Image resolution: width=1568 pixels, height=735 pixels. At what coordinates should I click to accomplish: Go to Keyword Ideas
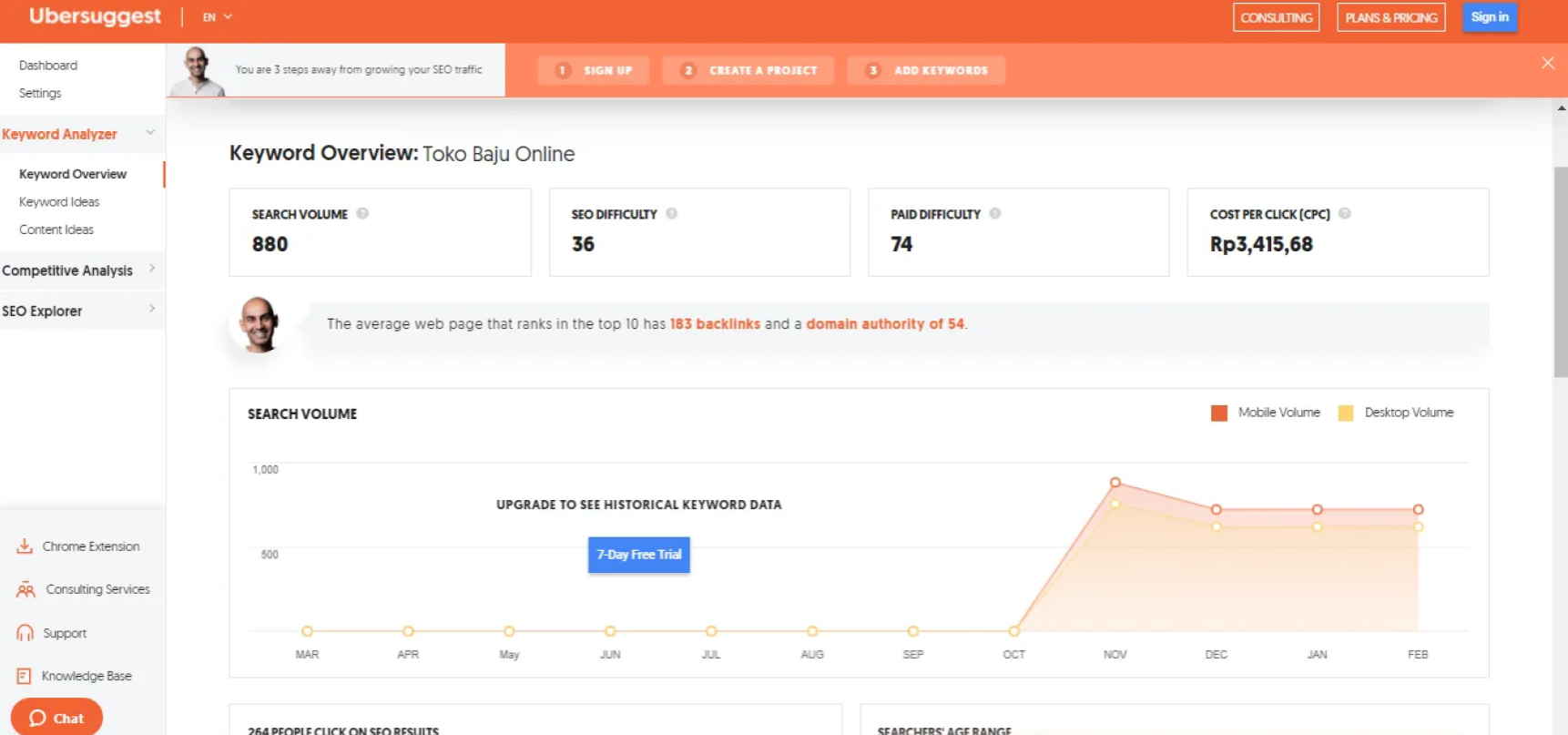pos(59,202)
